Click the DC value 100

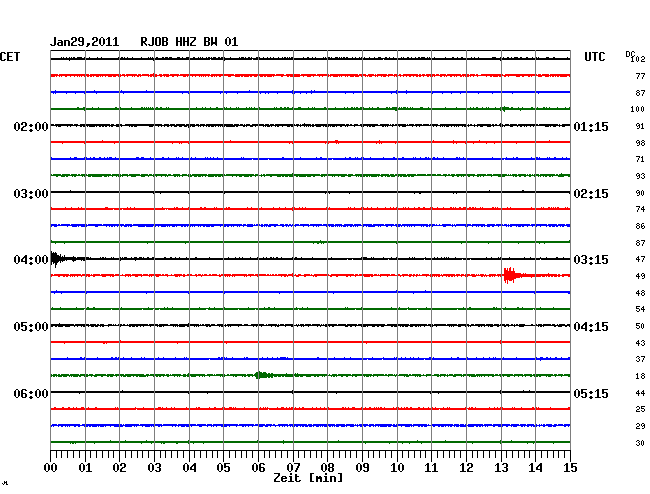[638, 109]
